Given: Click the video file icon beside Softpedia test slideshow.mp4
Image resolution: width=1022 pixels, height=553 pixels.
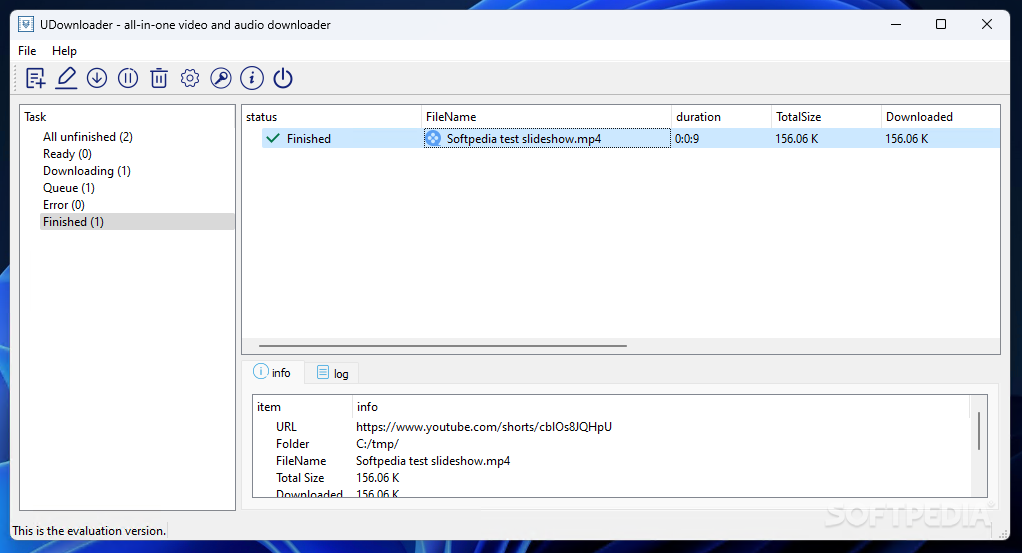Looking at the screenshot, I should pos(433,138).
